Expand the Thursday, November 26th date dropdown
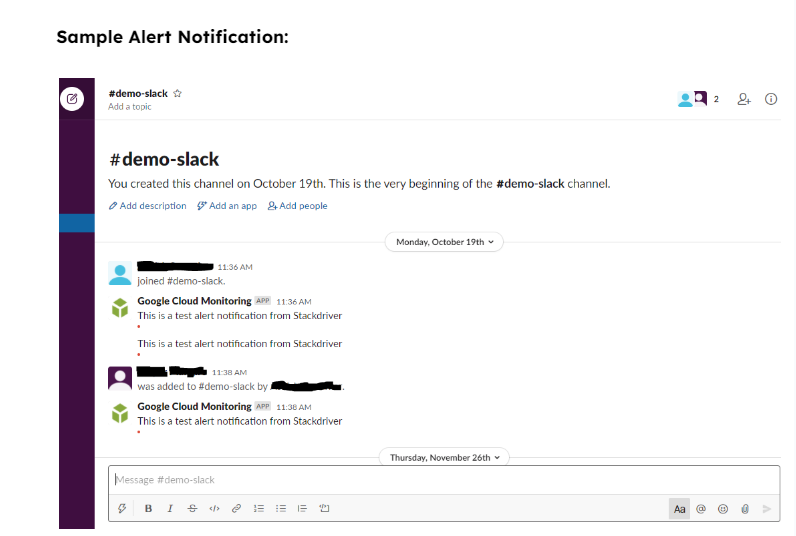This screenshot has width=796, height=536. pos(445,457)
